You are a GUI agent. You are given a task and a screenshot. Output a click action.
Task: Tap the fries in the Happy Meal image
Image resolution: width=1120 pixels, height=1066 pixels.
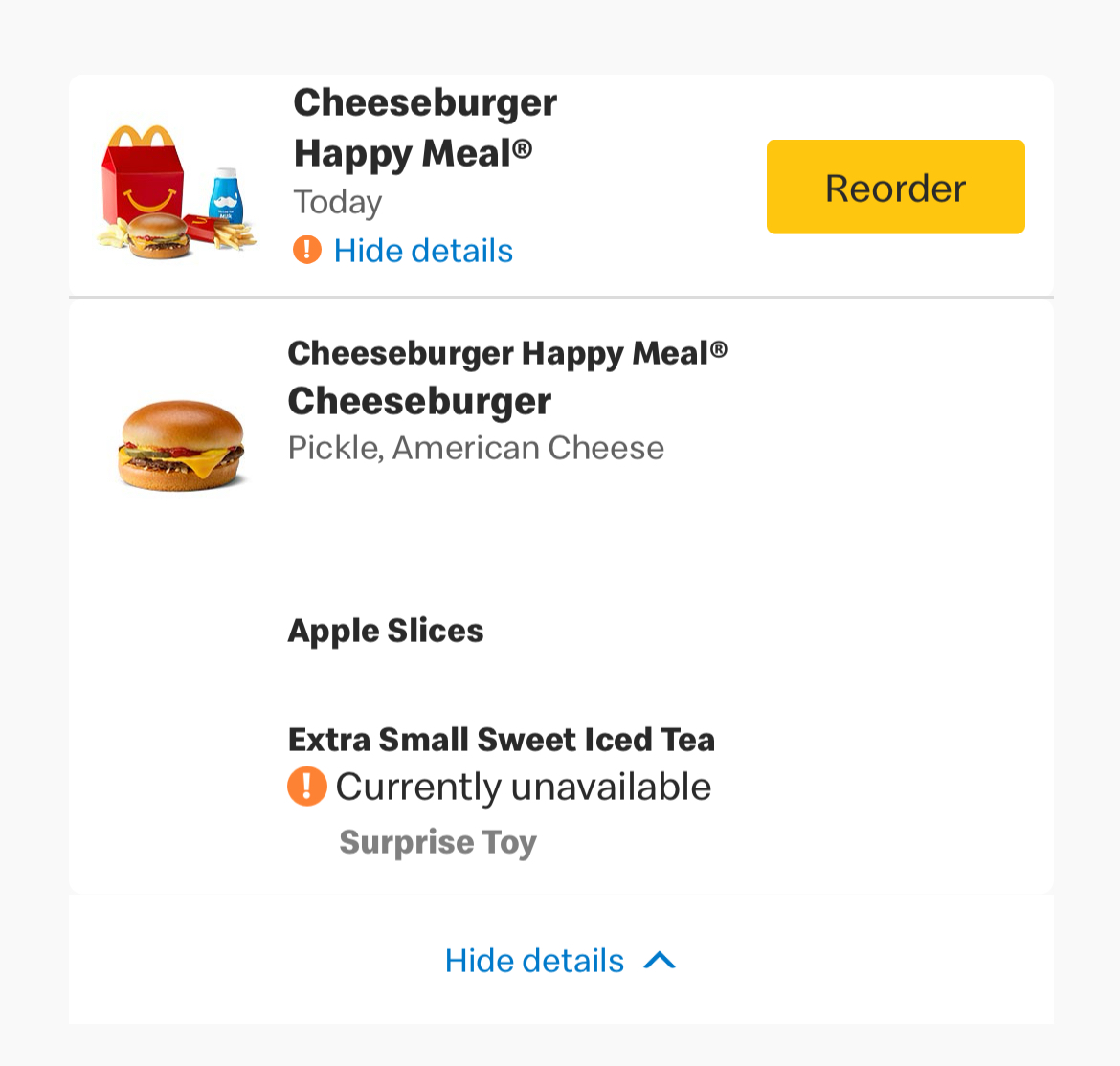pos(230,233)
